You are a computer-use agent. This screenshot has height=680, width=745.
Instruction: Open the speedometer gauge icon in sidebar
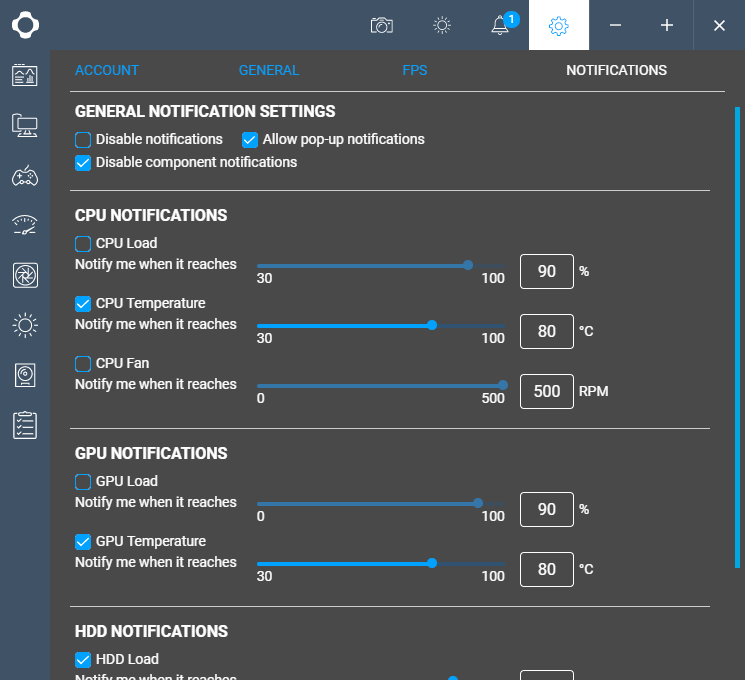[x=25, y=225]
